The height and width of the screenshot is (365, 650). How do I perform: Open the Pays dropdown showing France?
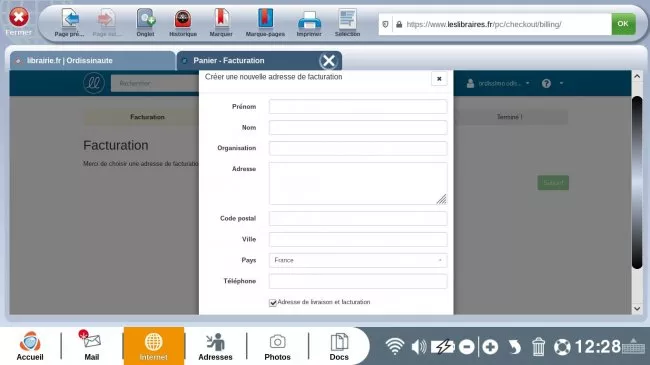358,260
